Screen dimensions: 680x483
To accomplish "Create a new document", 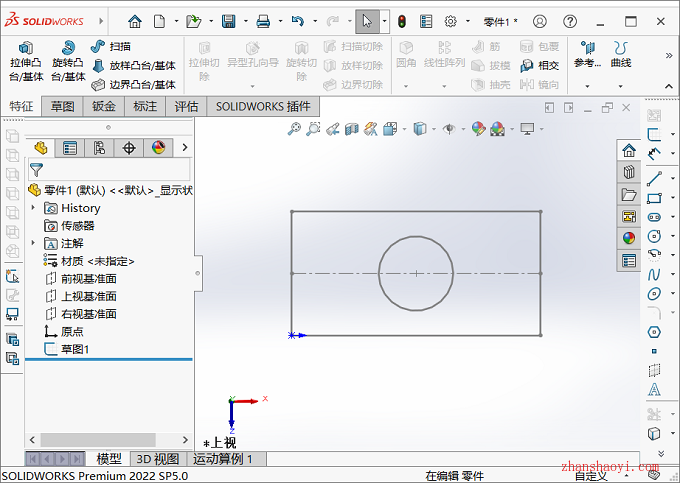I will coord(160,21).
